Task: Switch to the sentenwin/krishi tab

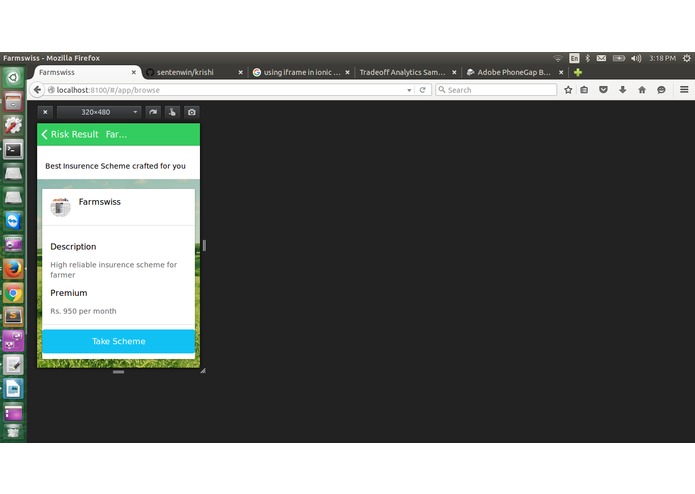Action: tap(185, 72)
